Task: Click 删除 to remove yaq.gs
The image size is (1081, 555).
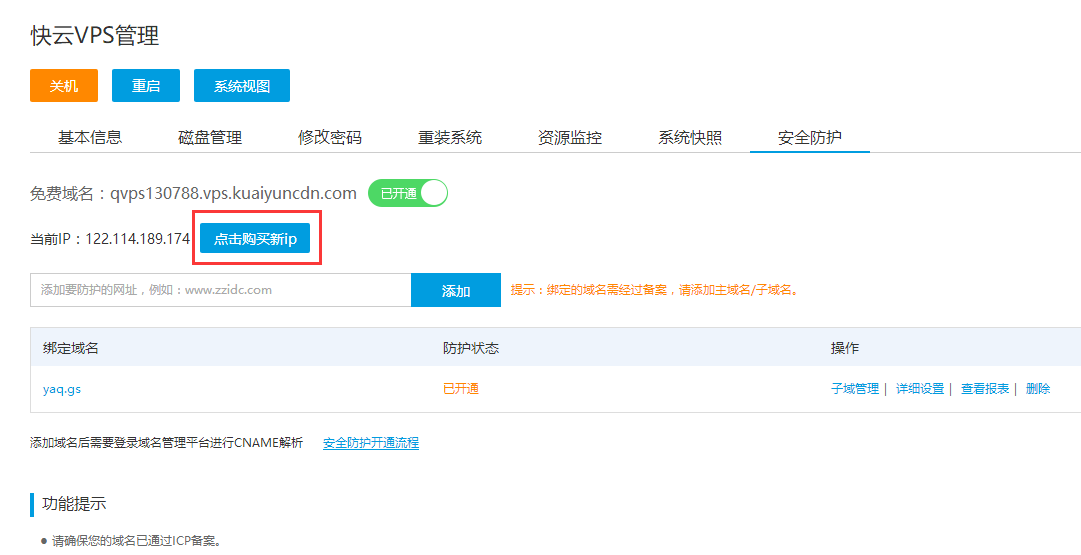Action: coord(1038,389)
